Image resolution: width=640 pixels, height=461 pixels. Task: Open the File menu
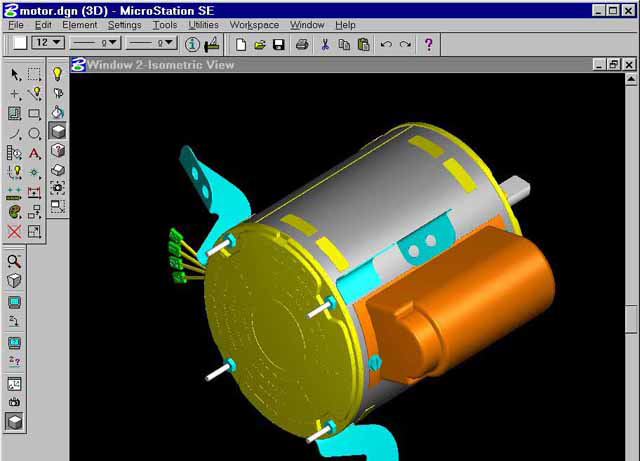coord(16,25)
